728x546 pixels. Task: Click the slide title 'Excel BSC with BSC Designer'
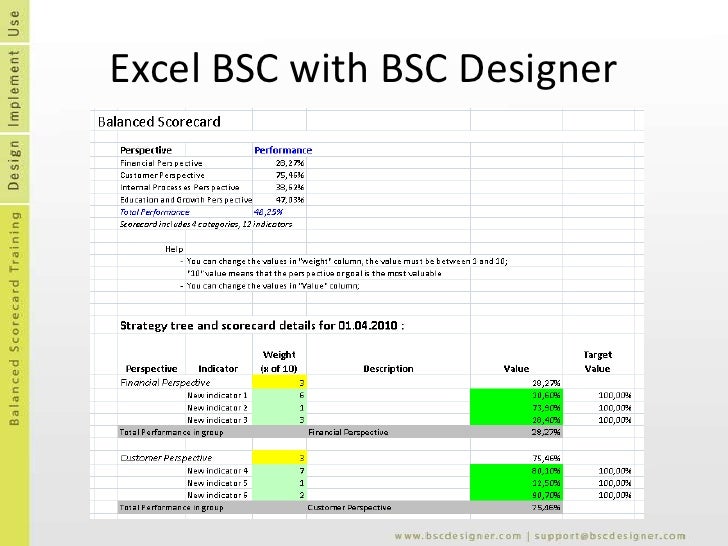pos(363,69)
